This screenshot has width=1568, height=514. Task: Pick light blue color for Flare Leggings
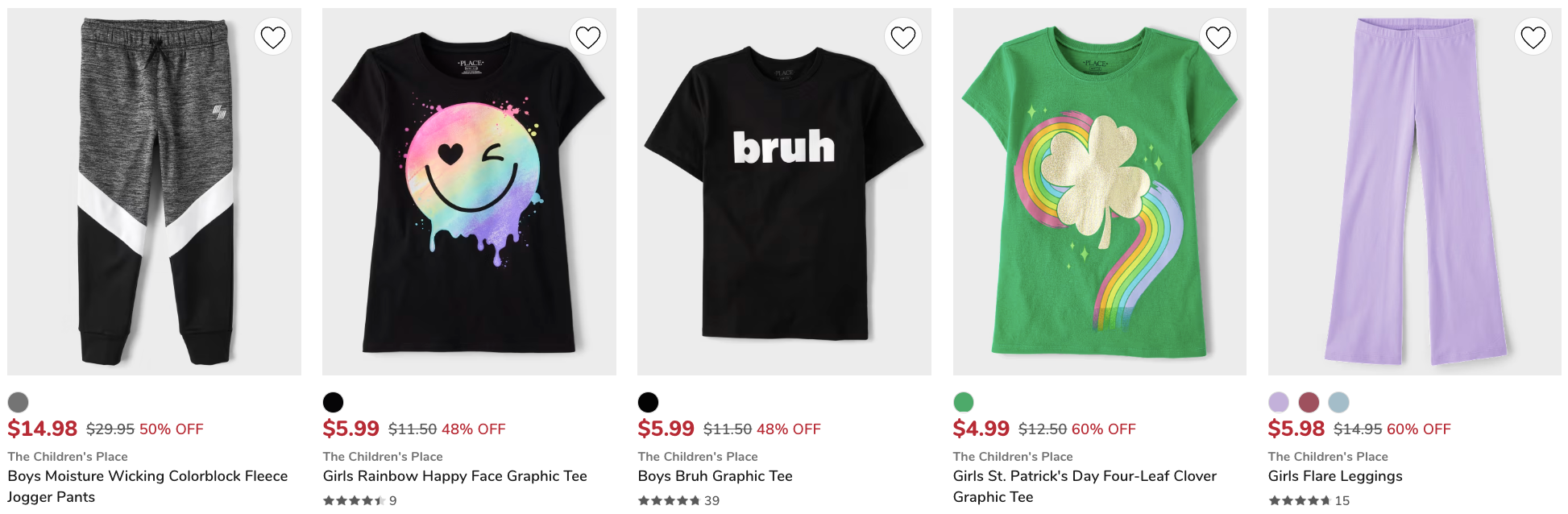click(x=1338, y=402)
